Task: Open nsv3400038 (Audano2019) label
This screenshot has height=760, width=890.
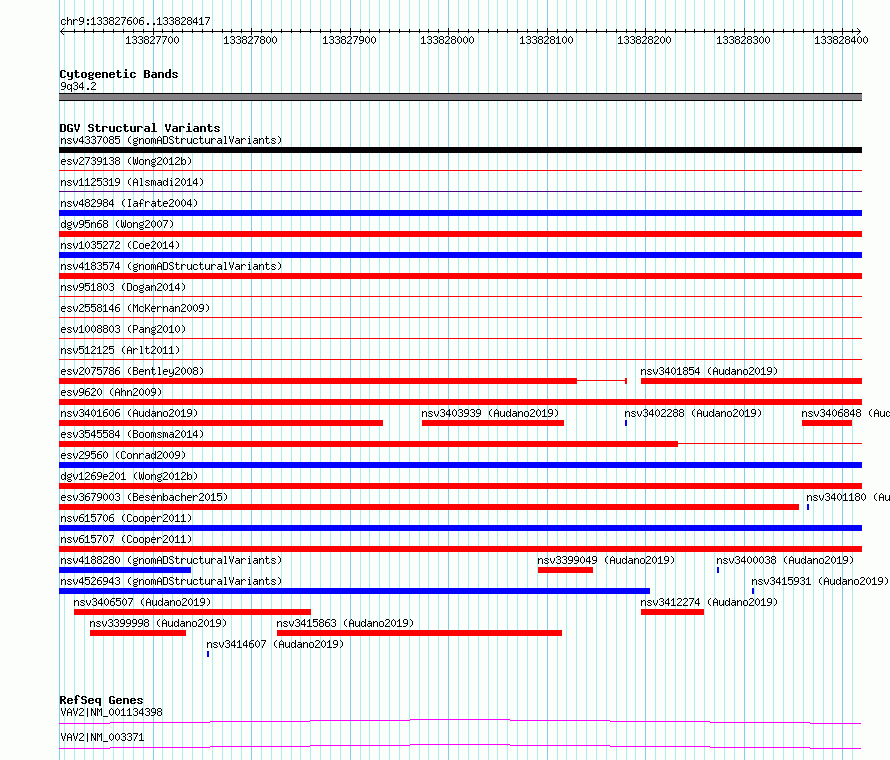Action: (x=785, y=560)
